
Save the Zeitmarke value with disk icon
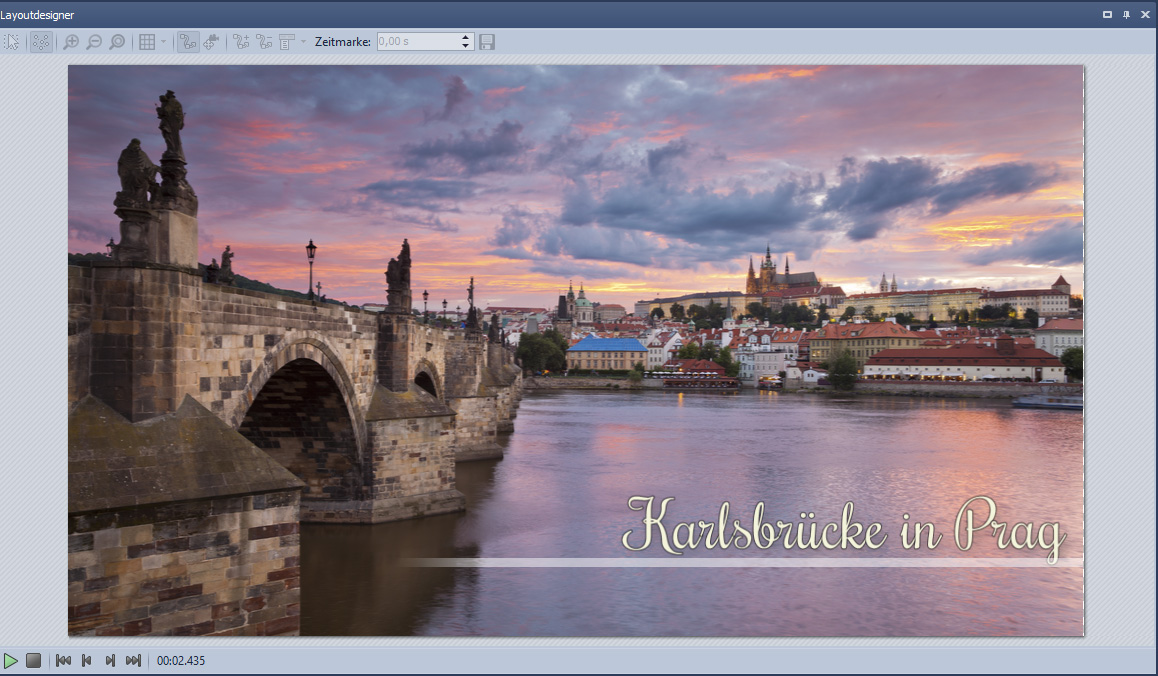(487, 42)
